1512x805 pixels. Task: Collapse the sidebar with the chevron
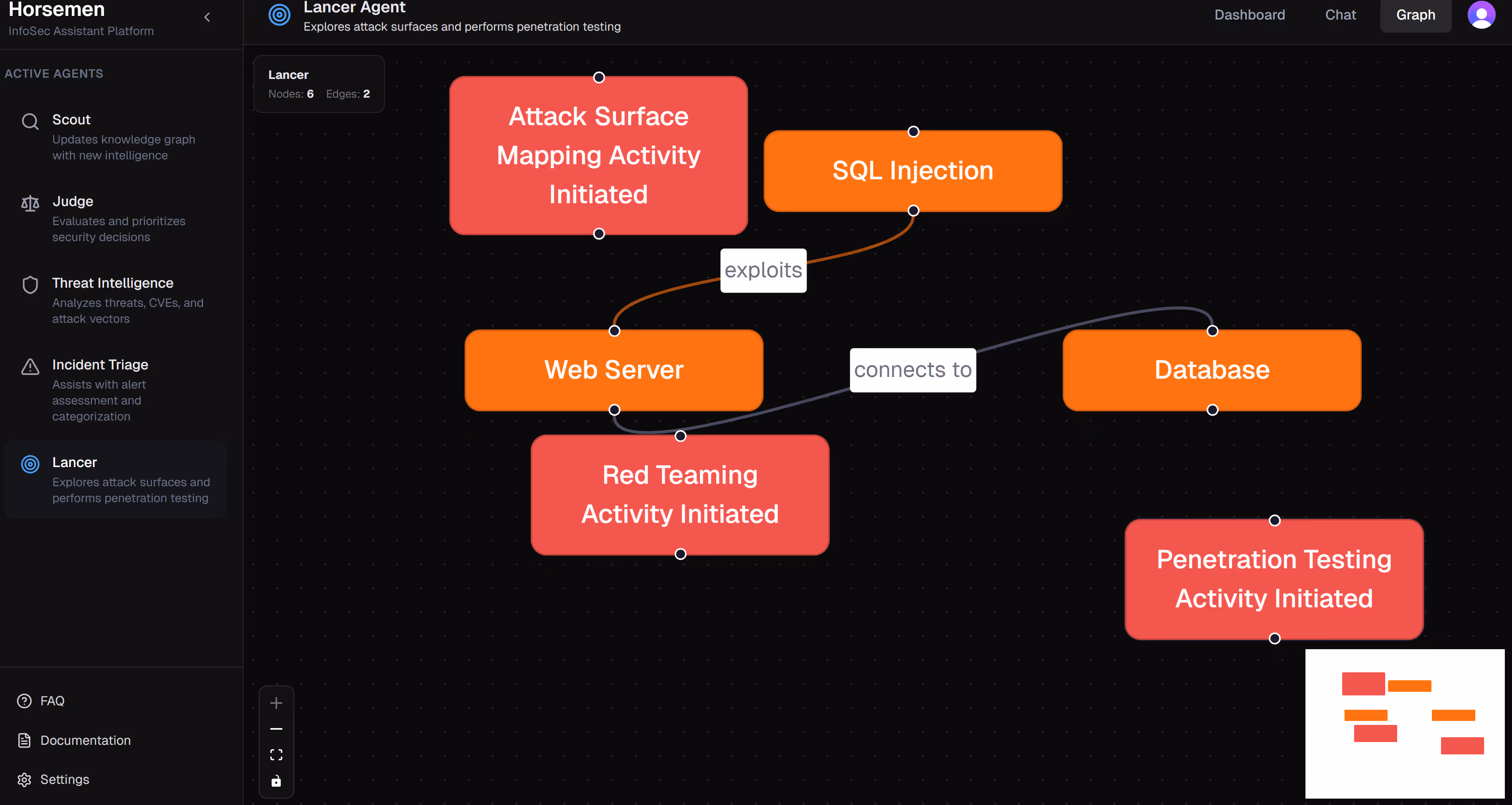tap(207, 17)
